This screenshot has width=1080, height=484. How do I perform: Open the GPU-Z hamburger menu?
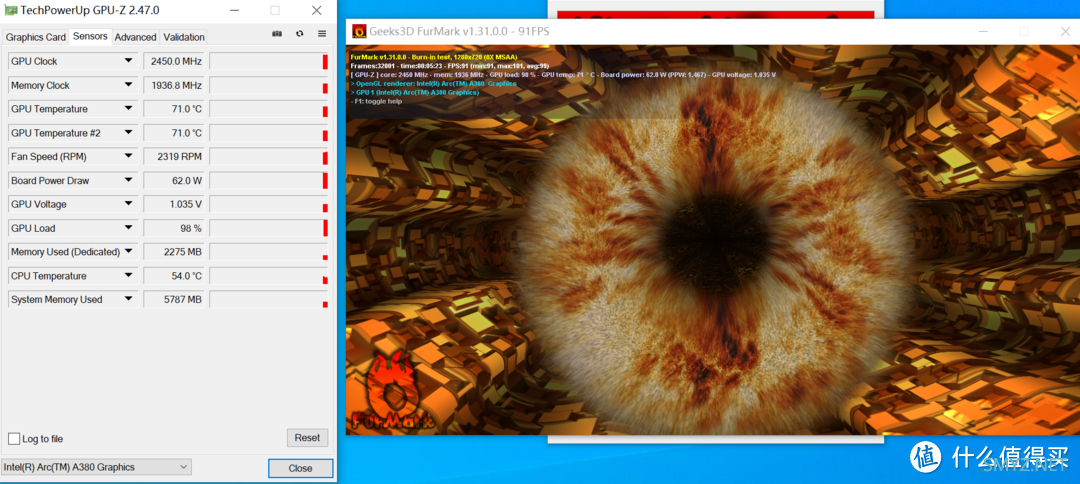pos(322,34)
